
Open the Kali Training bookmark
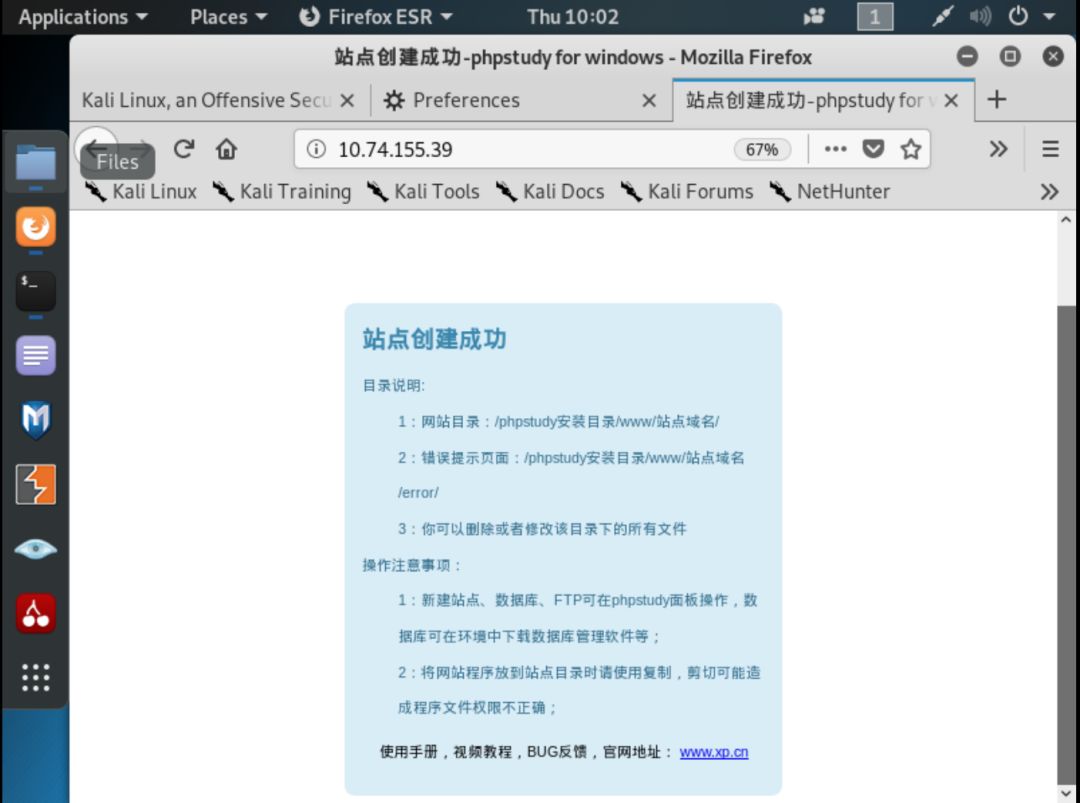coord(281,191)
